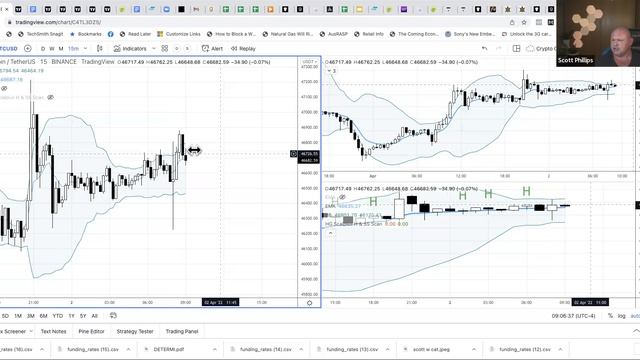Click the add symbol plus icon
The image size is (640, 360).
pos(28,49)
